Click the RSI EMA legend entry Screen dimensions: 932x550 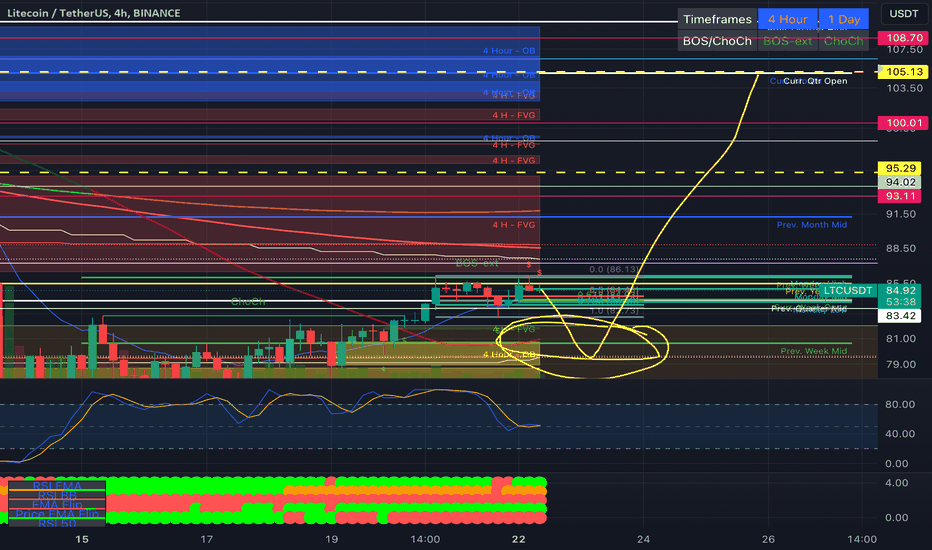point(57,486)
